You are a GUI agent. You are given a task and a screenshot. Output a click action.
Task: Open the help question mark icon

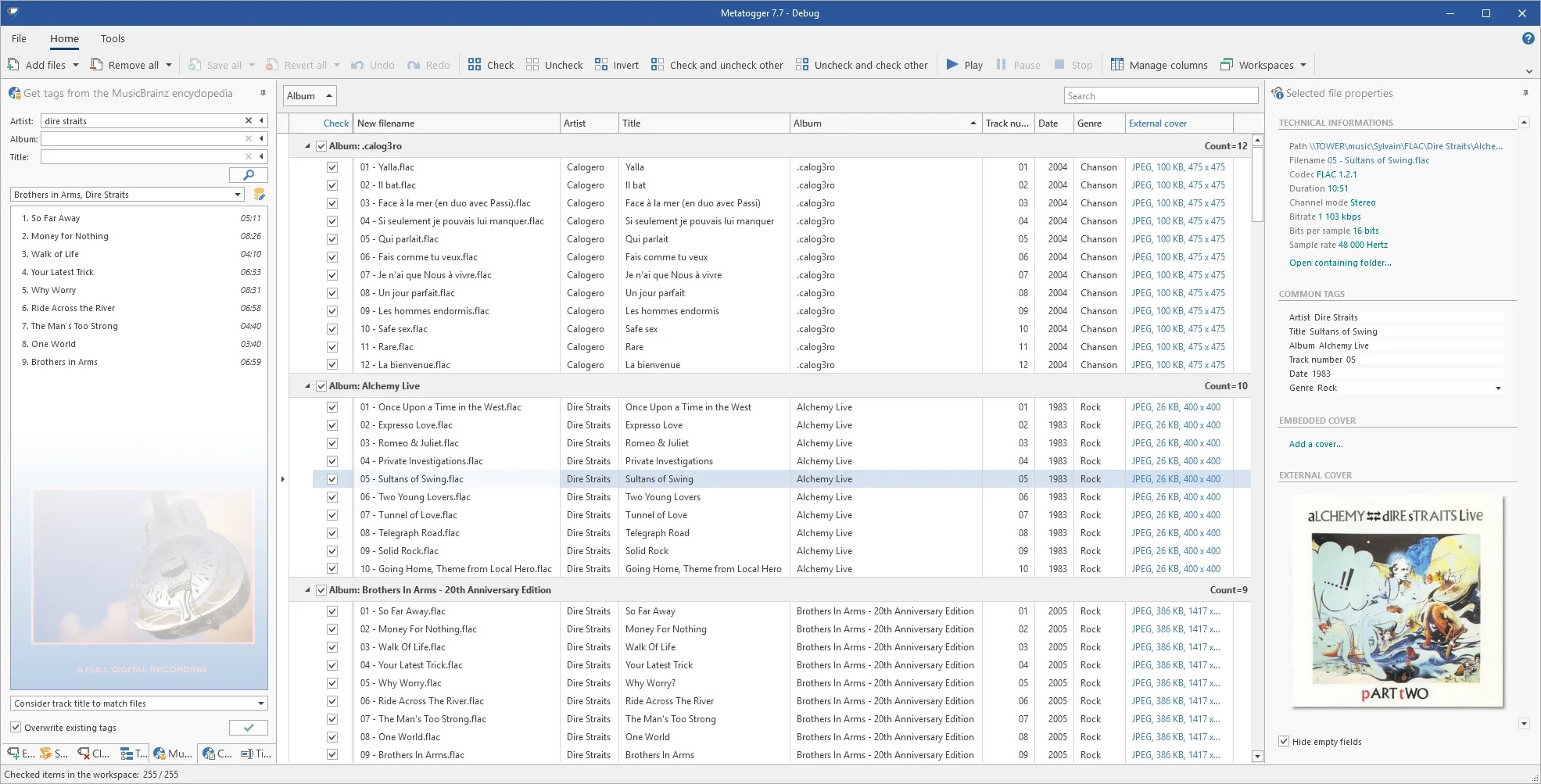[1528, 38]
